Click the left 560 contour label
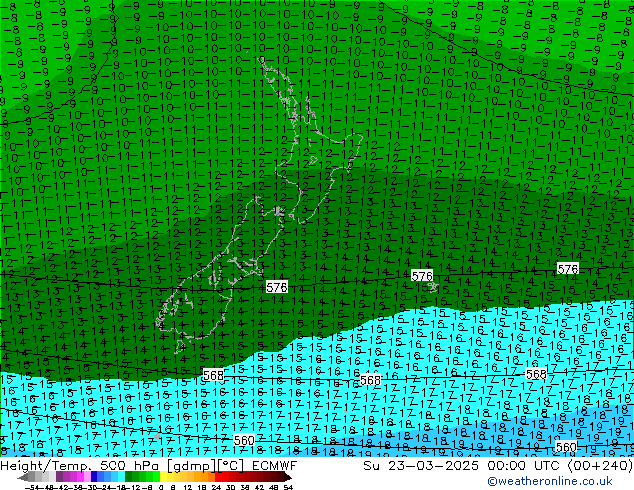This screenshot has width=634, height=490. 244,440
